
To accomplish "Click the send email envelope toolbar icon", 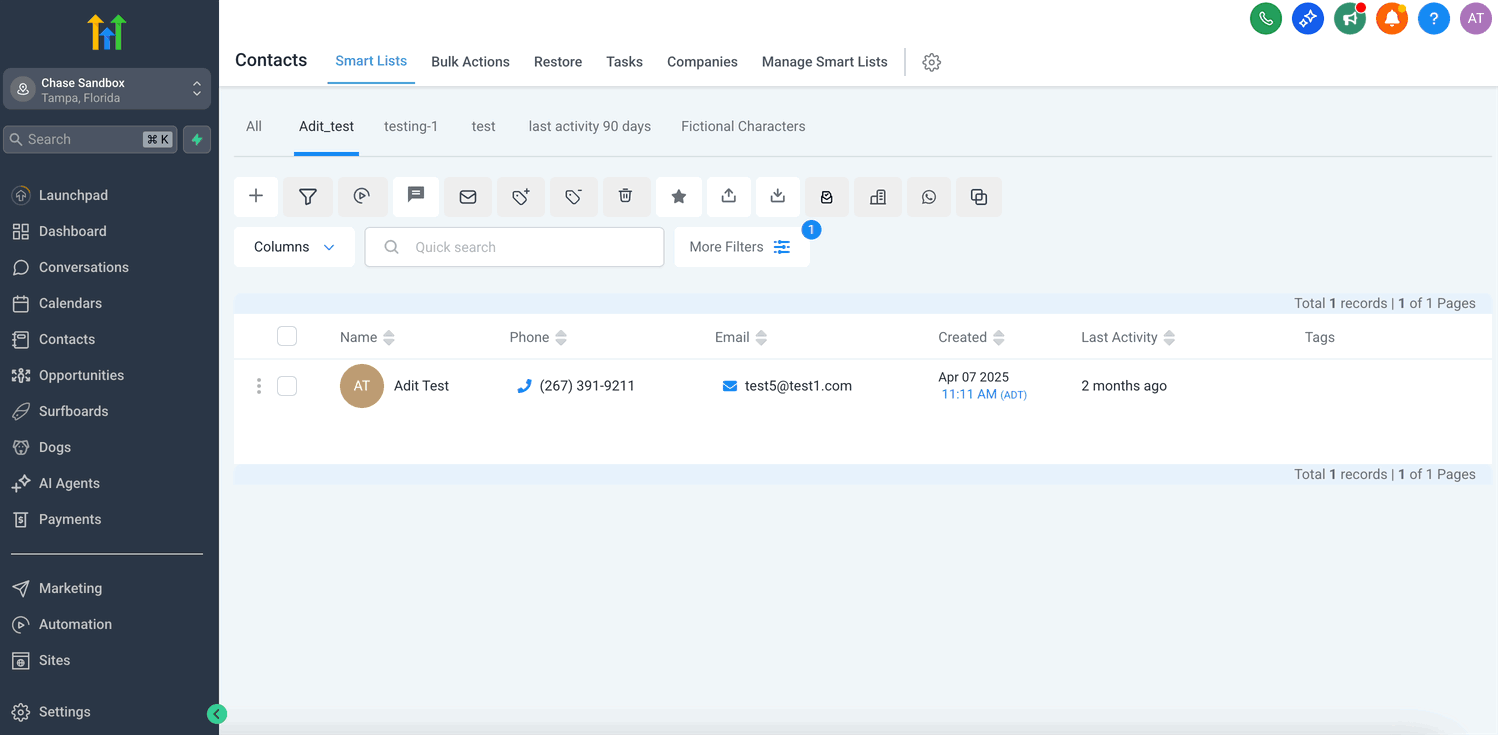I will pyautogui.click(x=468, y=197).
